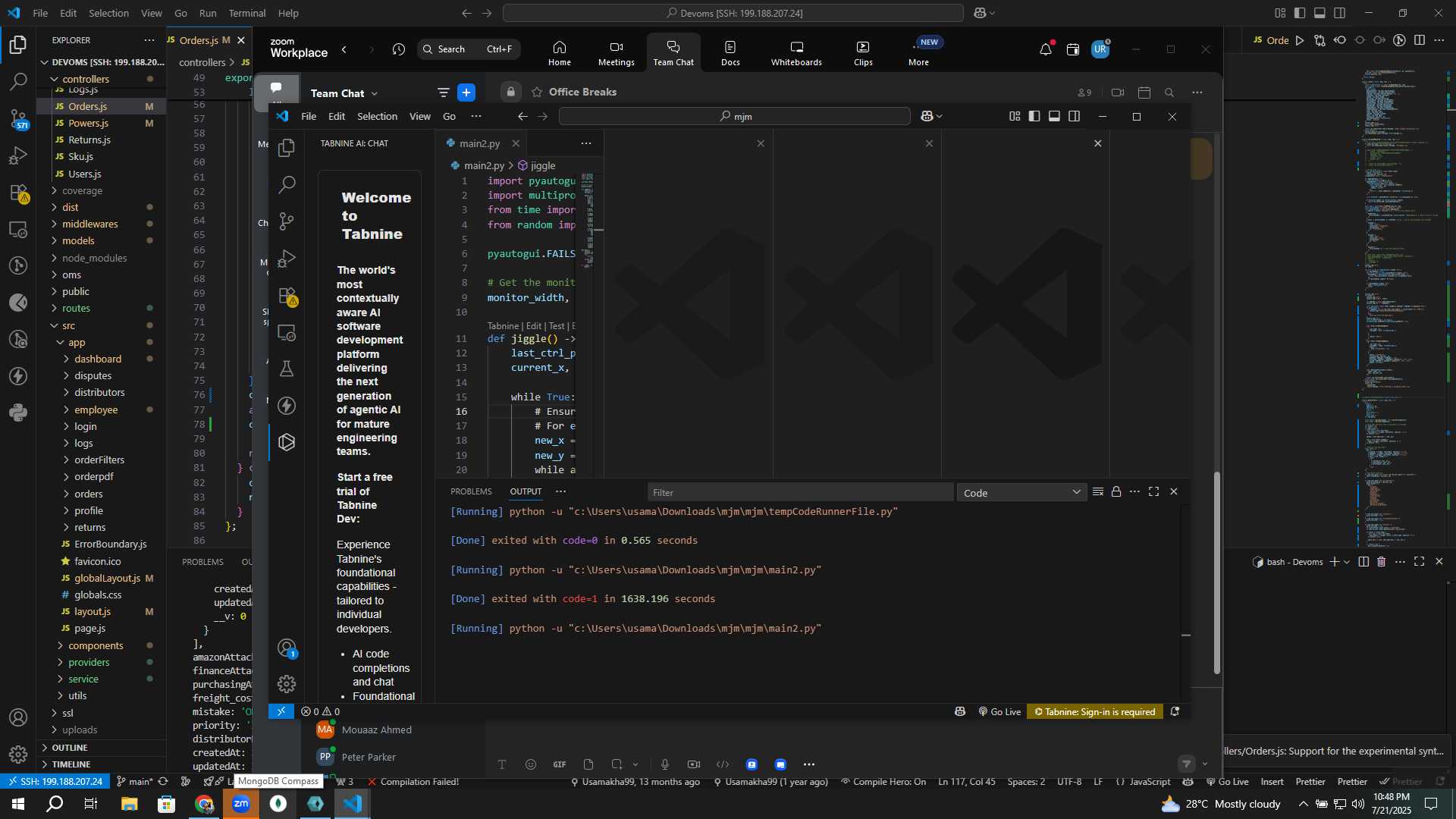Click the code snippet icon in Zoom composer
The height and width of the screenshot is (819, 1456).
pyautogui.click(x=723, y=764)
